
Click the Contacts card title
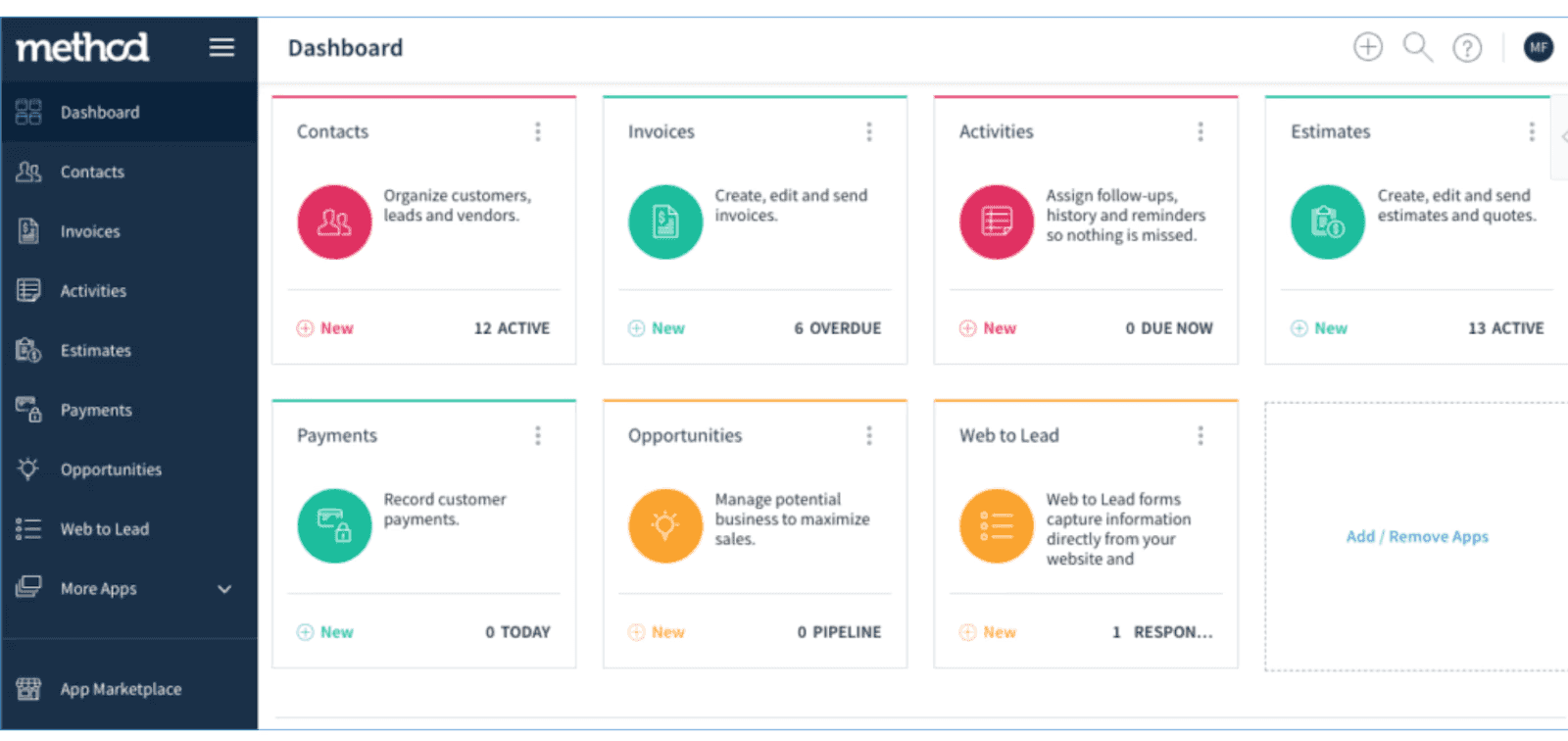click(x=332, y=131)
